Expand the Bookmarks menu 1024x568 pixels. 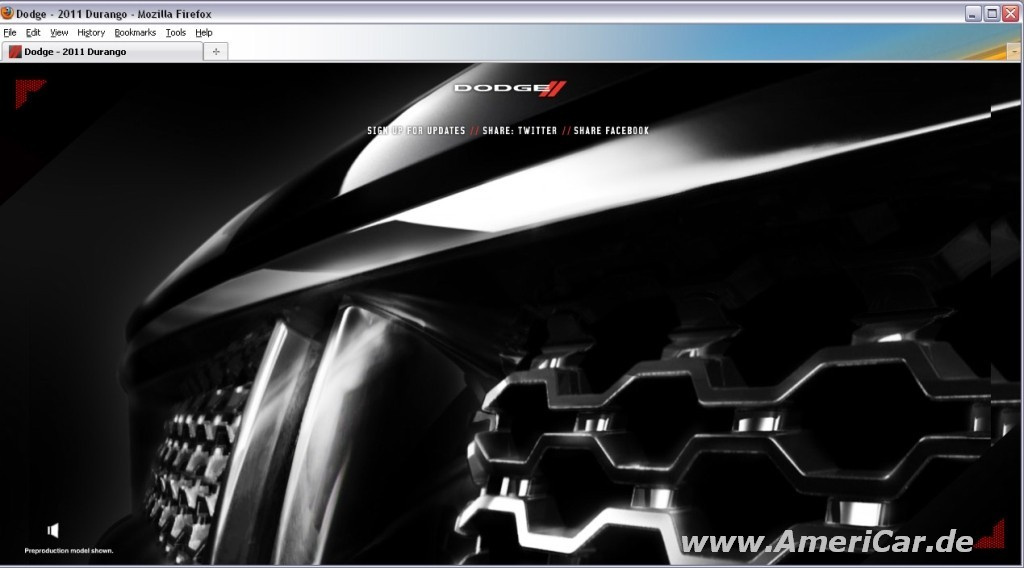135,33
